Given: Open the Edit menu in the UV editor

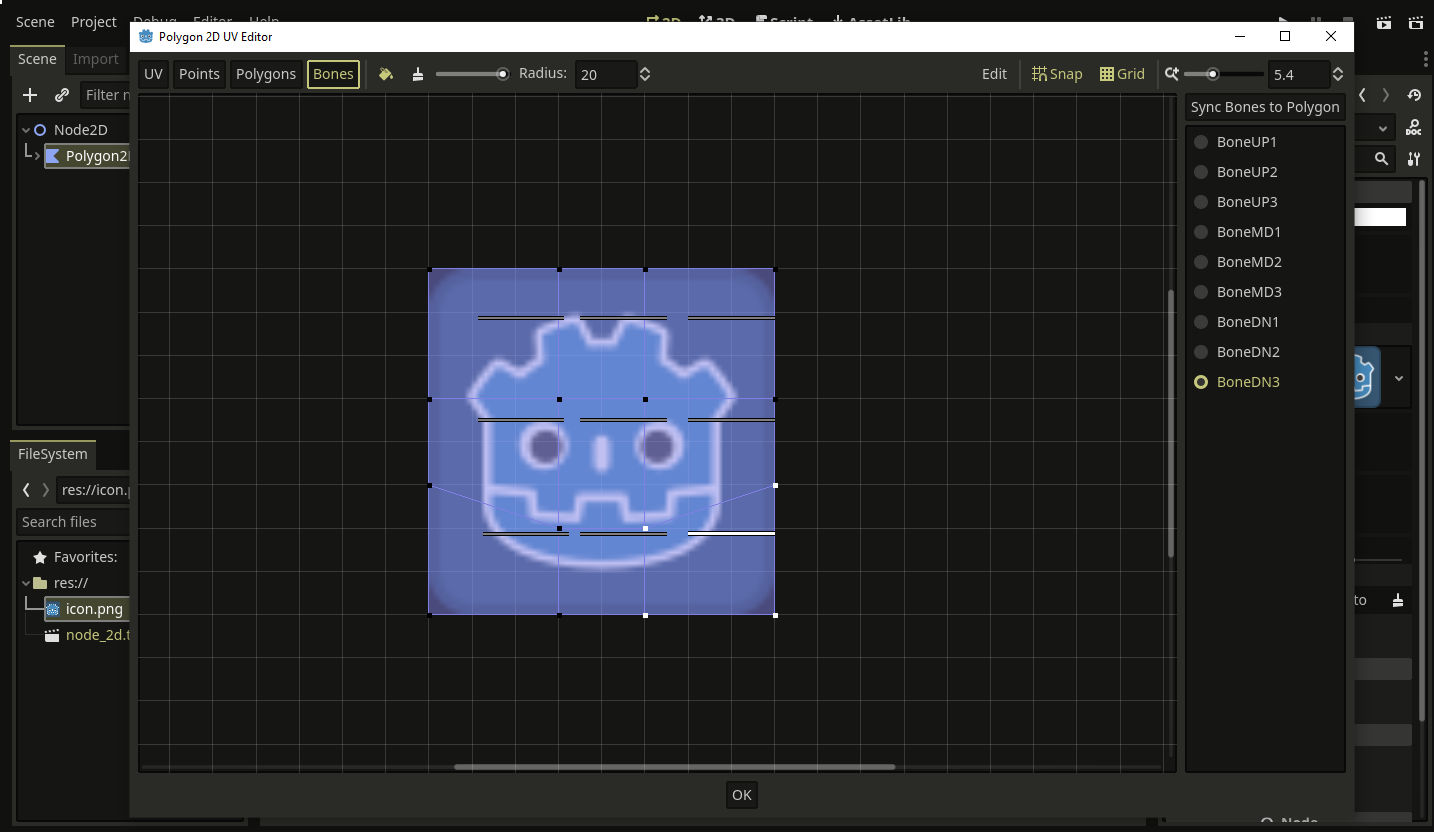Looking at the screenshot, I should coord(994,73).
